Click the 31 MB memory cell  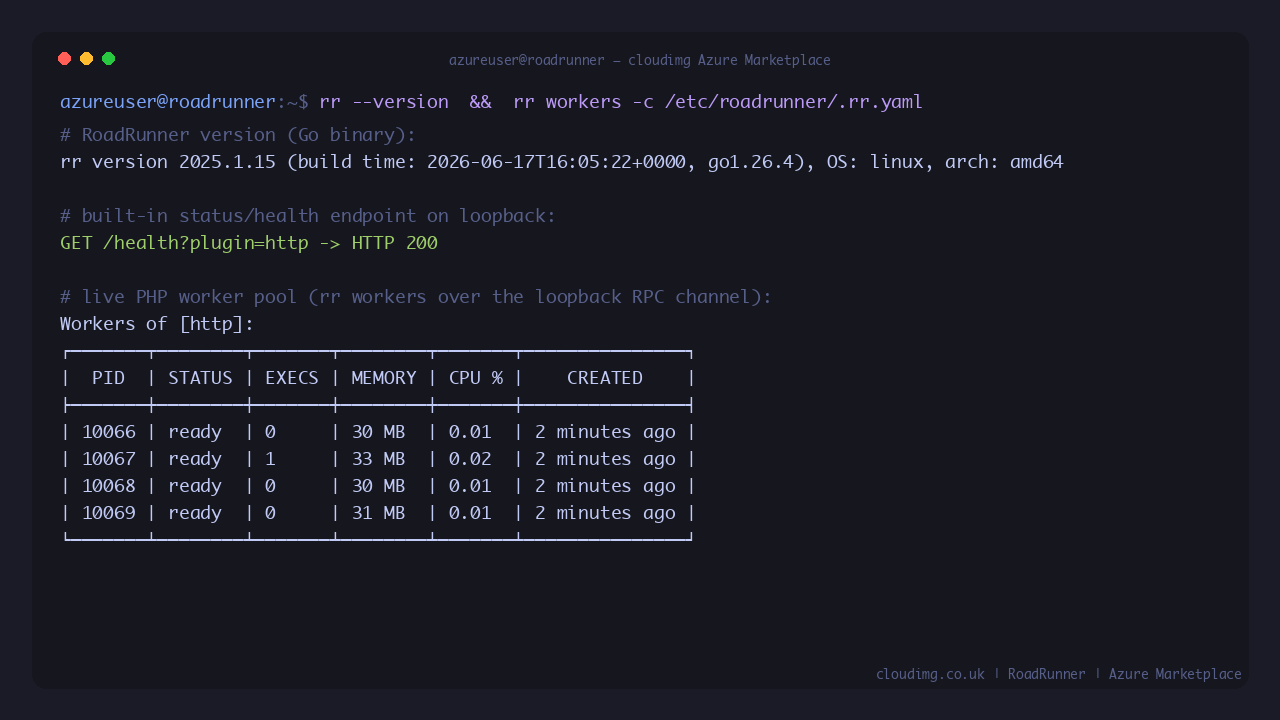click(378, 513)
